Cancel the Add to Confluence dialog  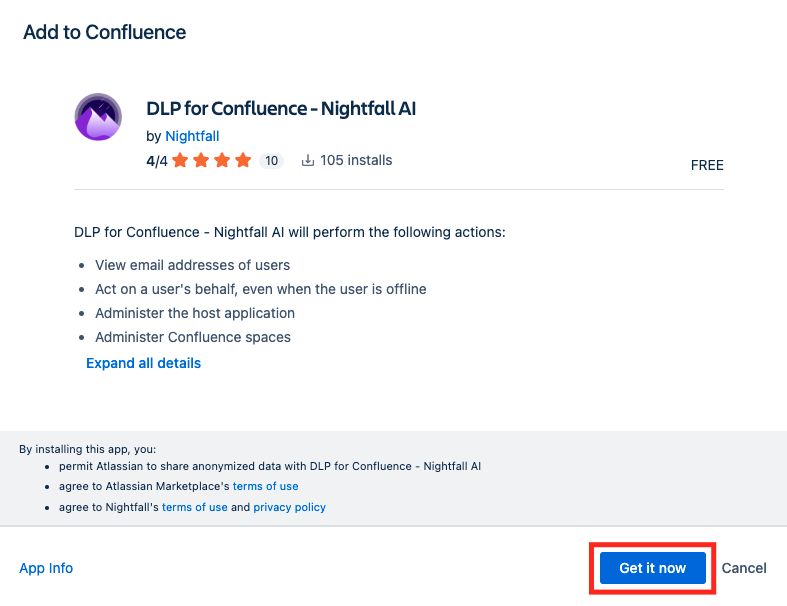(744, 568)
